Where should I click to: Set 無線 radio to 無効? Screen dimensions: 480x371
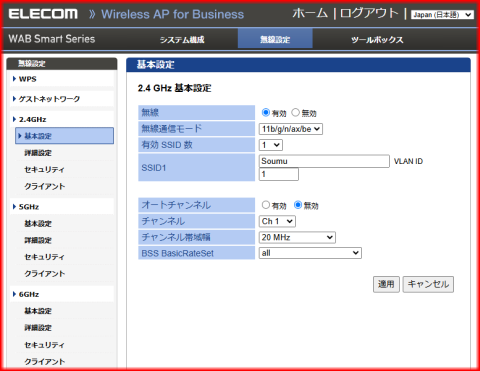click(x=295, y=113)
